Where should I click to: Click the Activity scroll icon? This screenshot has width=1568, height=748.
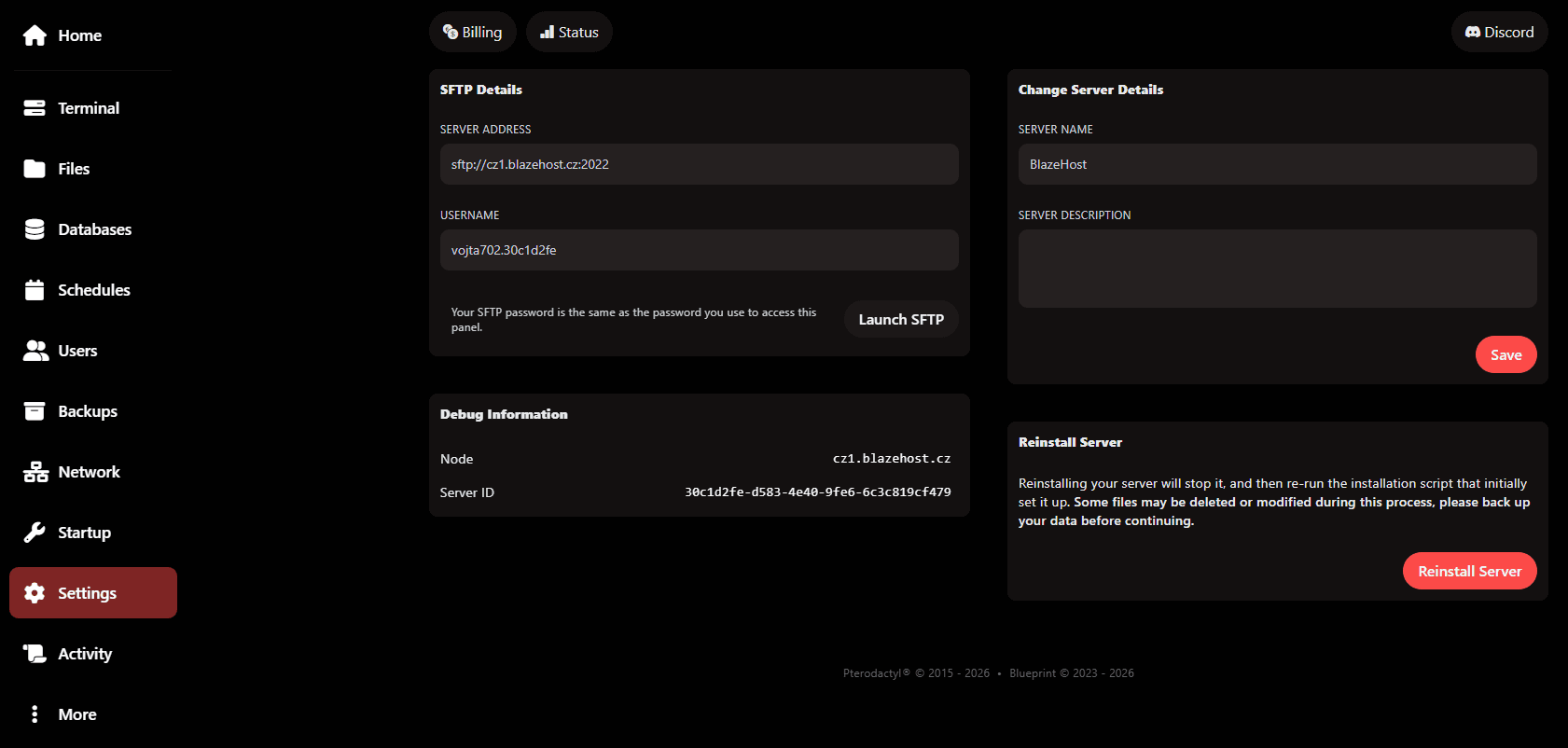point(35,654)
